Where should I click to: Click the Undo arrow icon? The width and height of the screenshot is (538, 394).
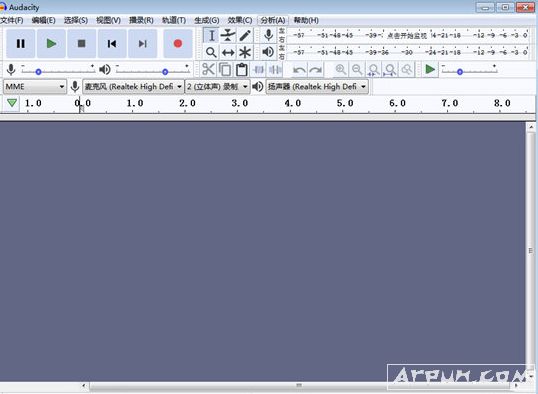point(299,70)
